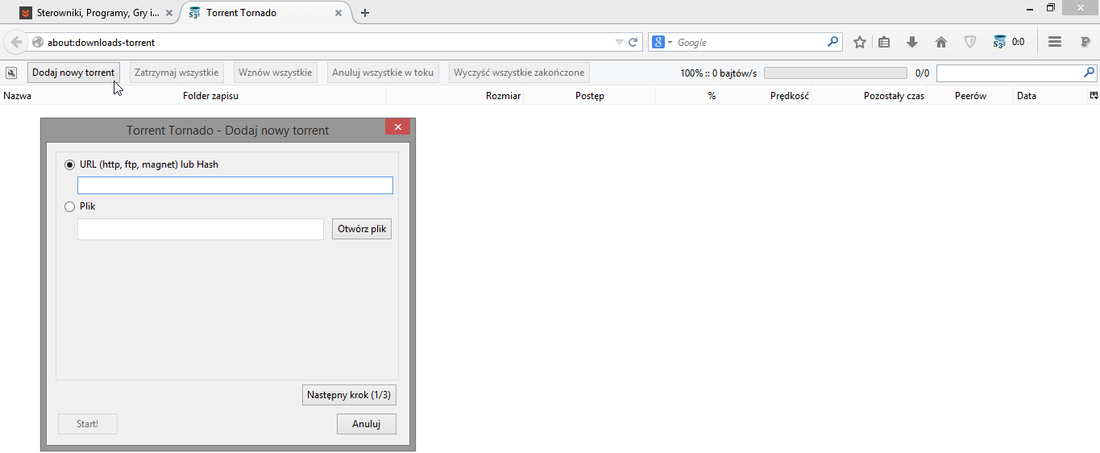Click the browser back arrow button
The height and width of the screenshot is (453, 1100).
pos(15,42)
